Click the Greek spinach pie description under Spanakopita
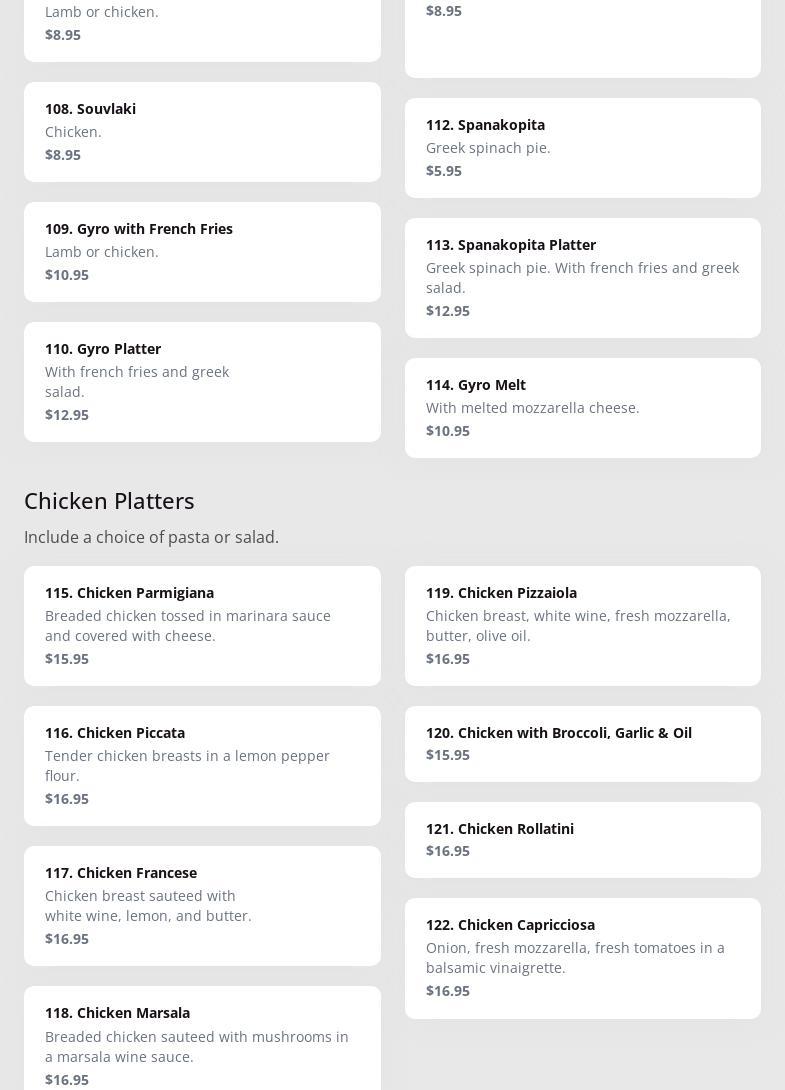The image size is (785, 1090). click(488, 147)
